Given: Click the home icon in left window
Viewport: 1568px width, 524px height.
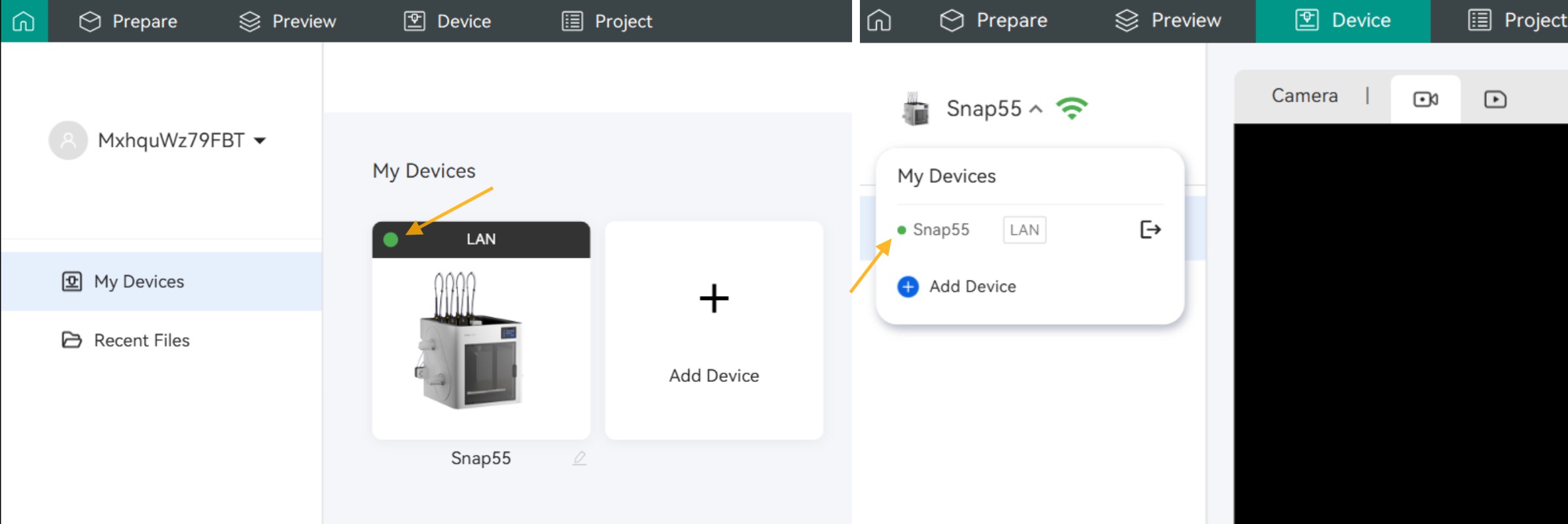Looking at the screenshot, I should pos(24,21).
